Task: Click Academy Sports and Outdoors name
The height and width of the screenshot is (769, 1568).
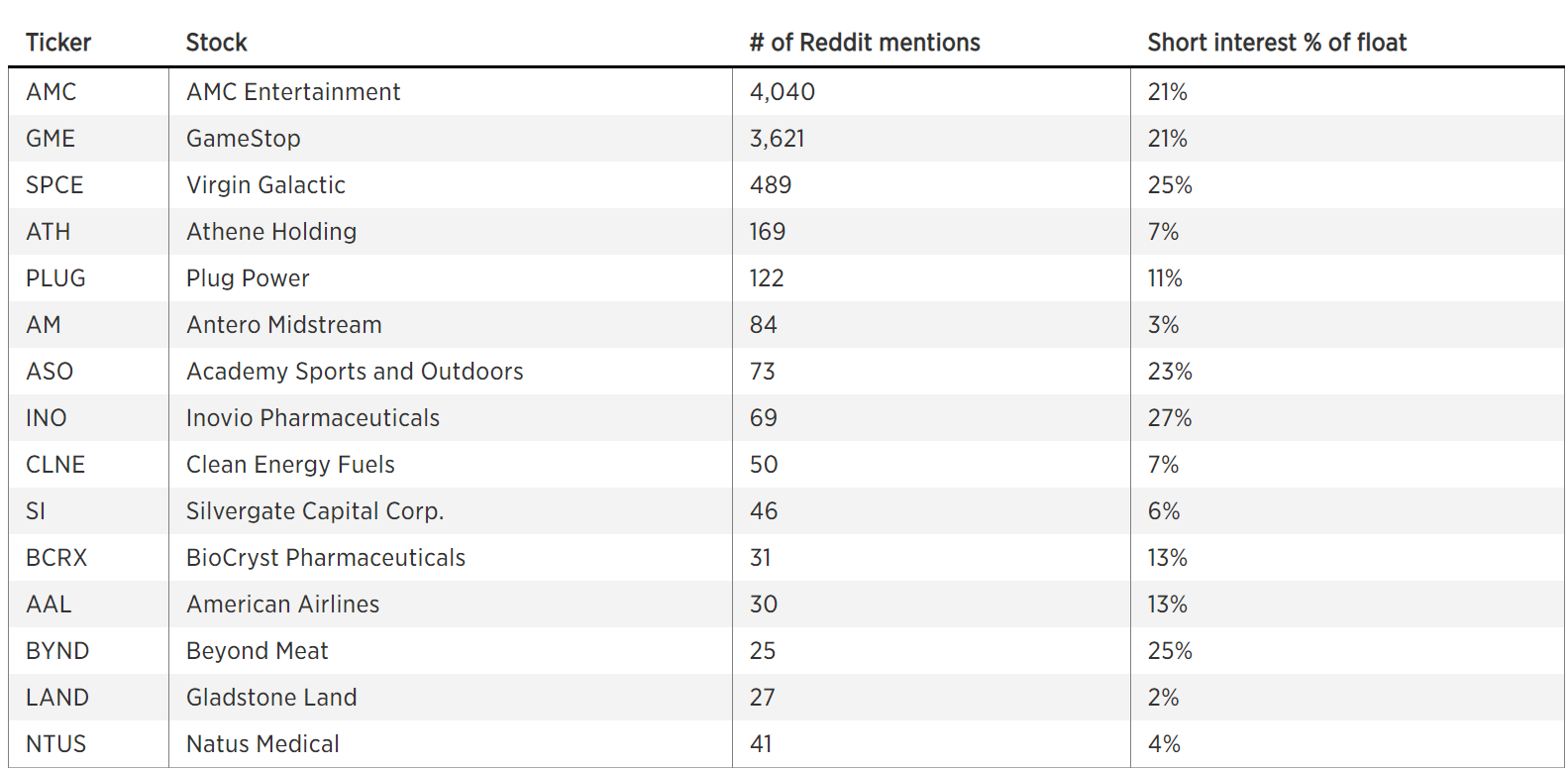Action: coord(355,372)
